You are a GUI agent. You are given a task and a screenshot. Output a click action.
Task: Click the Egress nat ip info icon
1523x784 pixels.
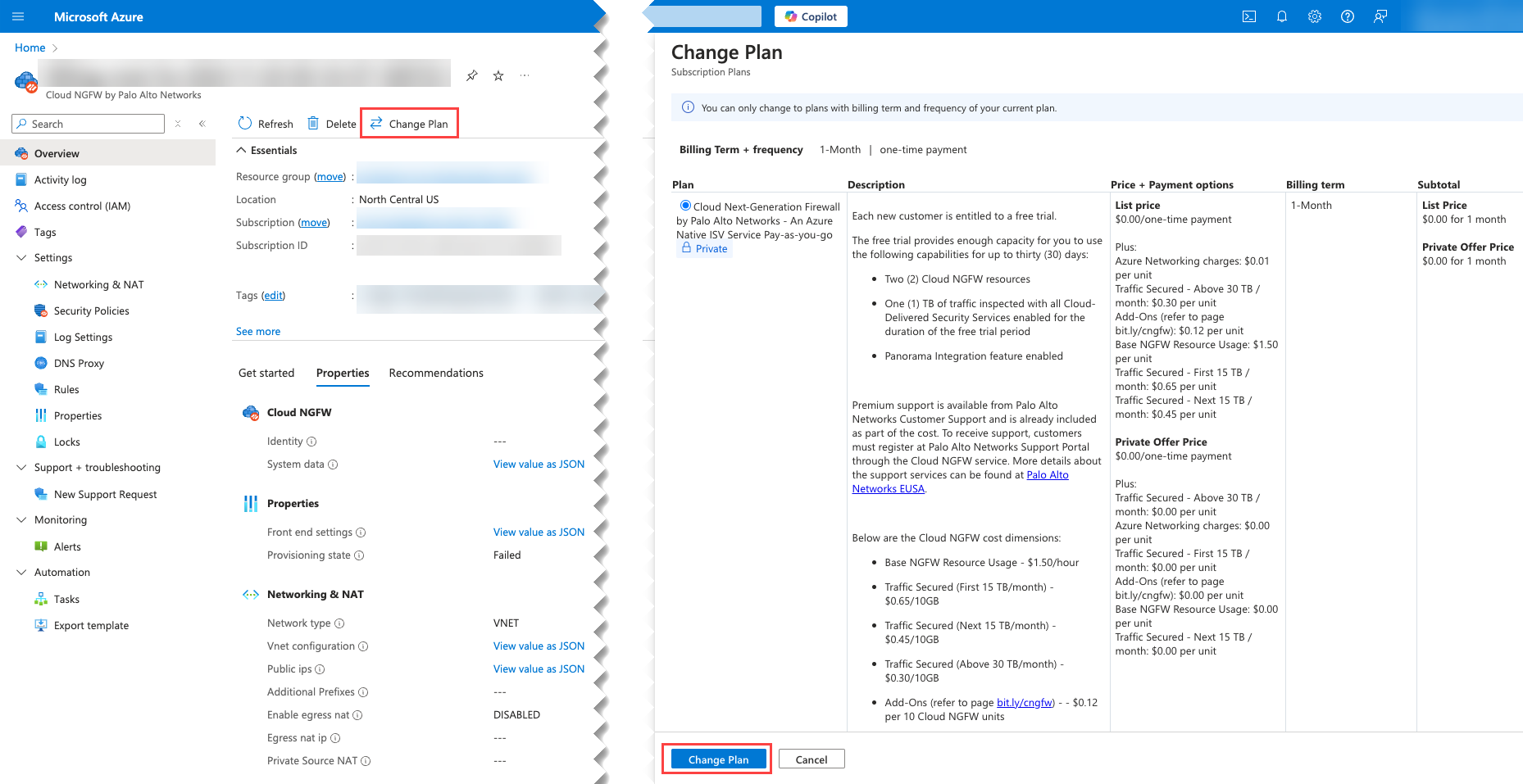tap(335, 738)
